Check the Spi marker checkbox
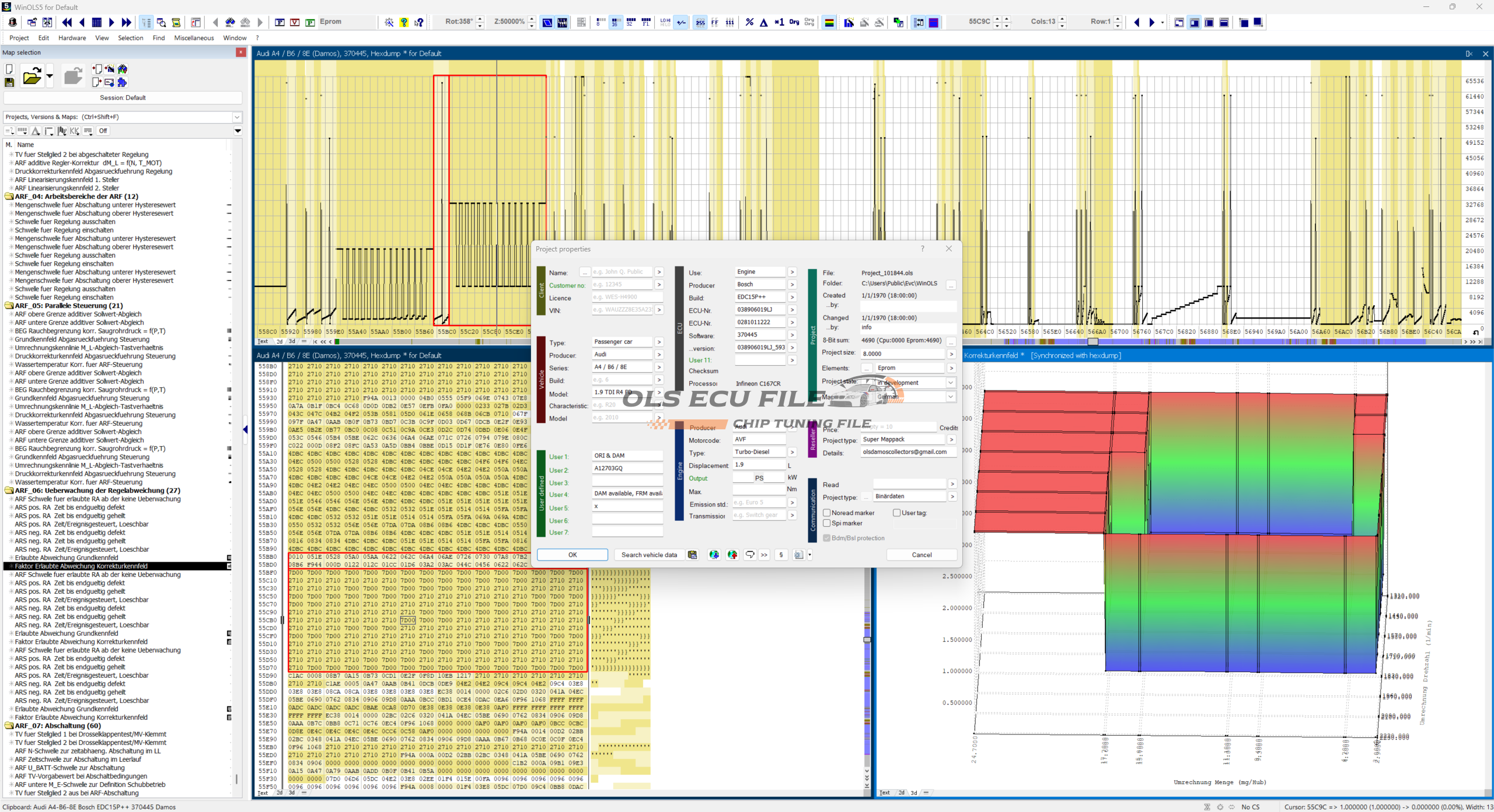The width and height of the screenshot is (1494, 812). coord(827,523)
